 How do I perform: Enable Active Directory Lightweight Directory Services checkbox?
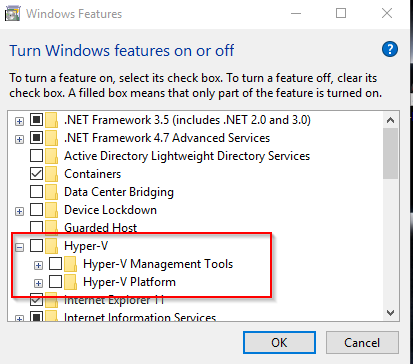click(x=36, y=155)
